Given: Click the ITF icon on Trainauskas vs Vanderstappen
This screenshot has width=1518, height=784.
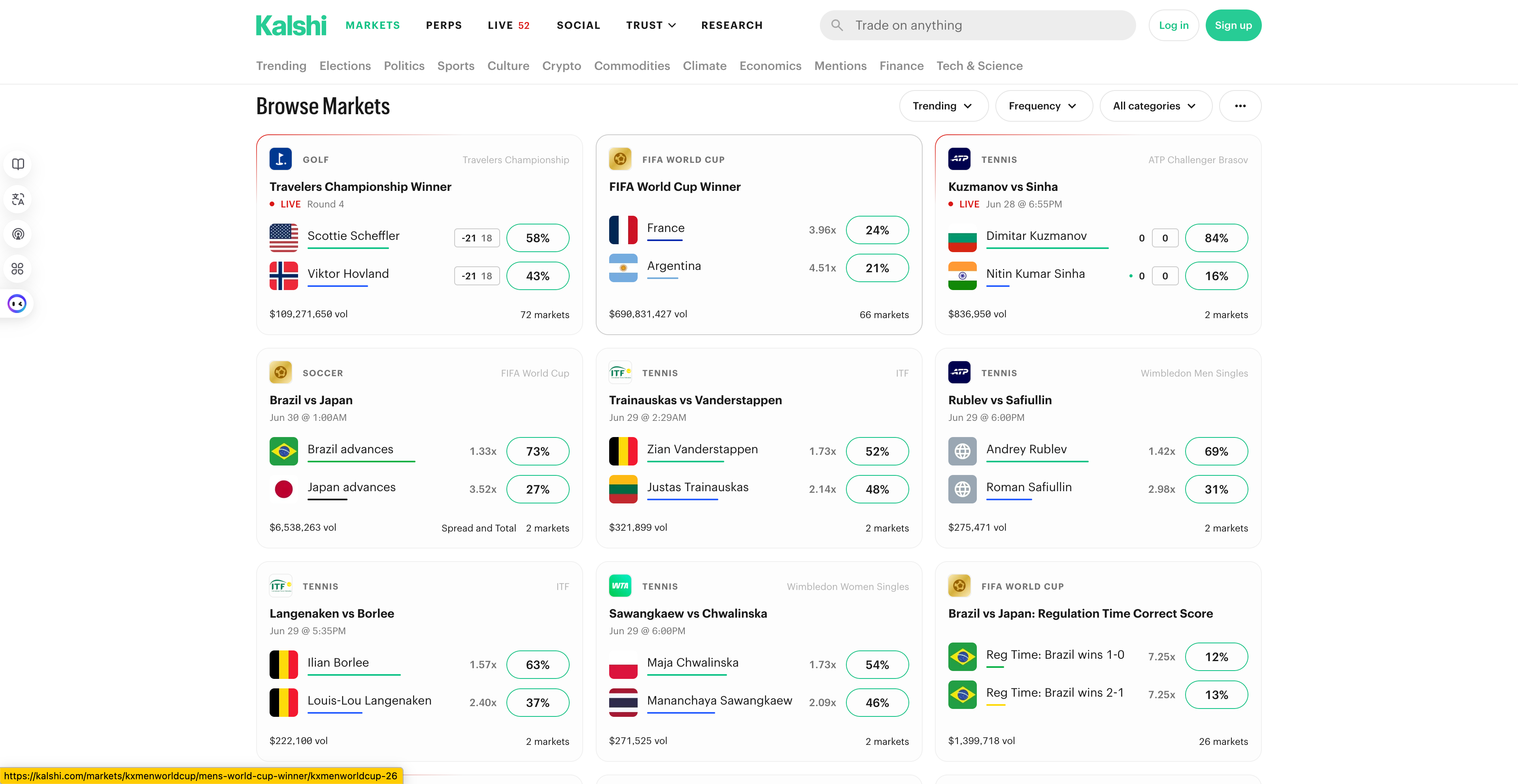Looking at the screenshot, I should [x=620, y=372].
